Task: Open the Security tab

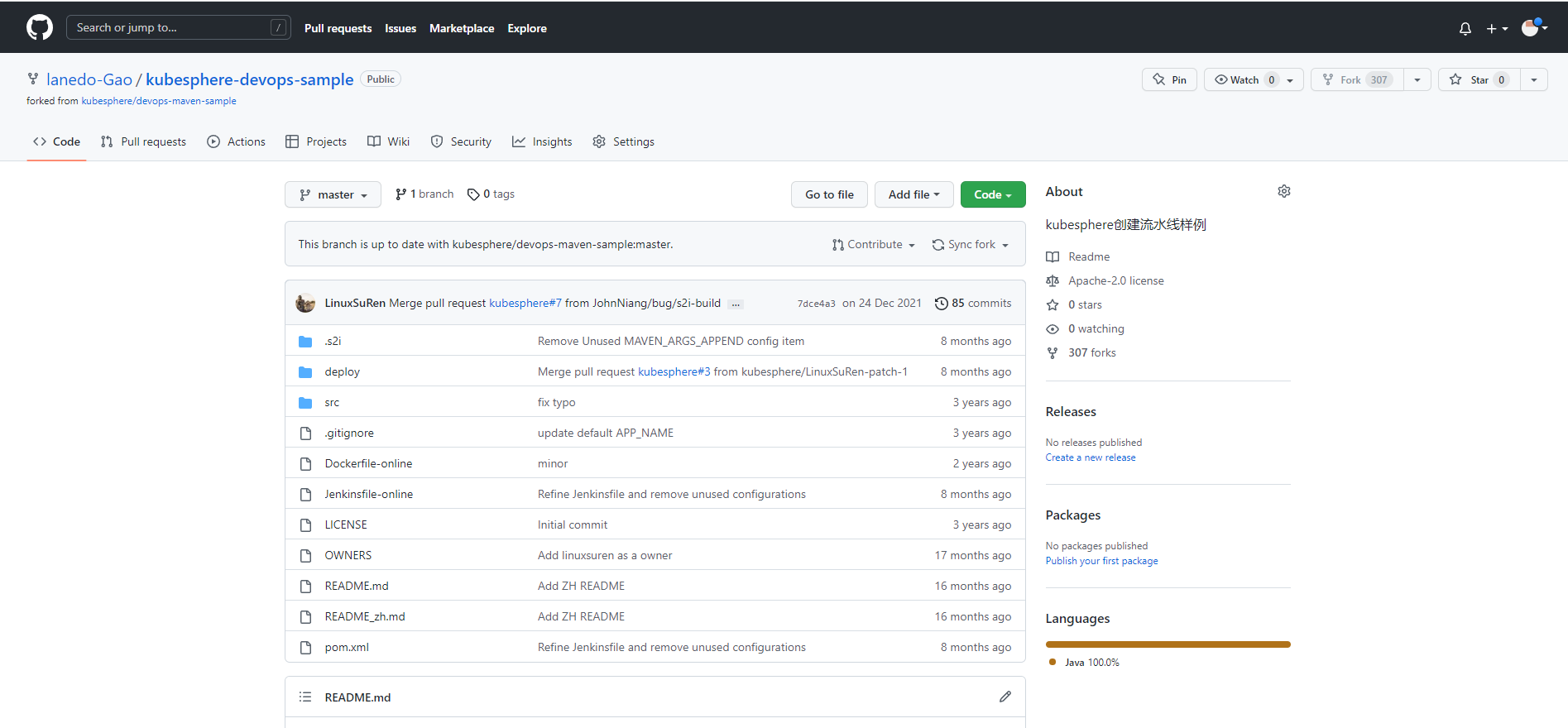Action: click(x=461, y=141)
